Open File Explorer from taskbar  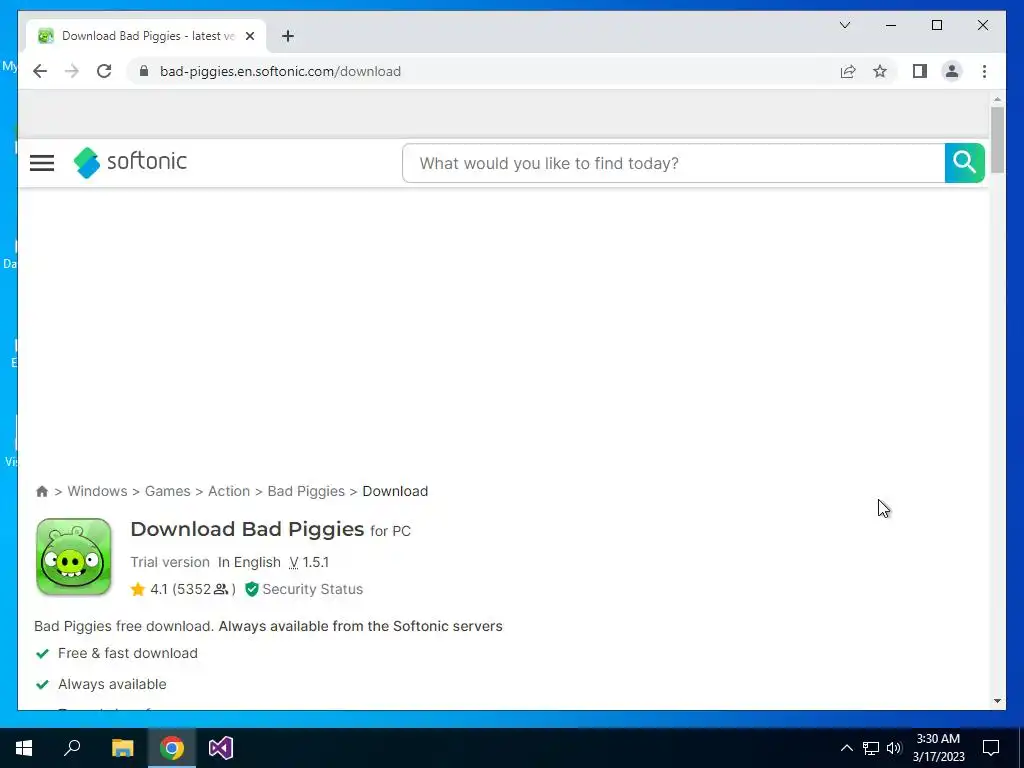point(122,748)
